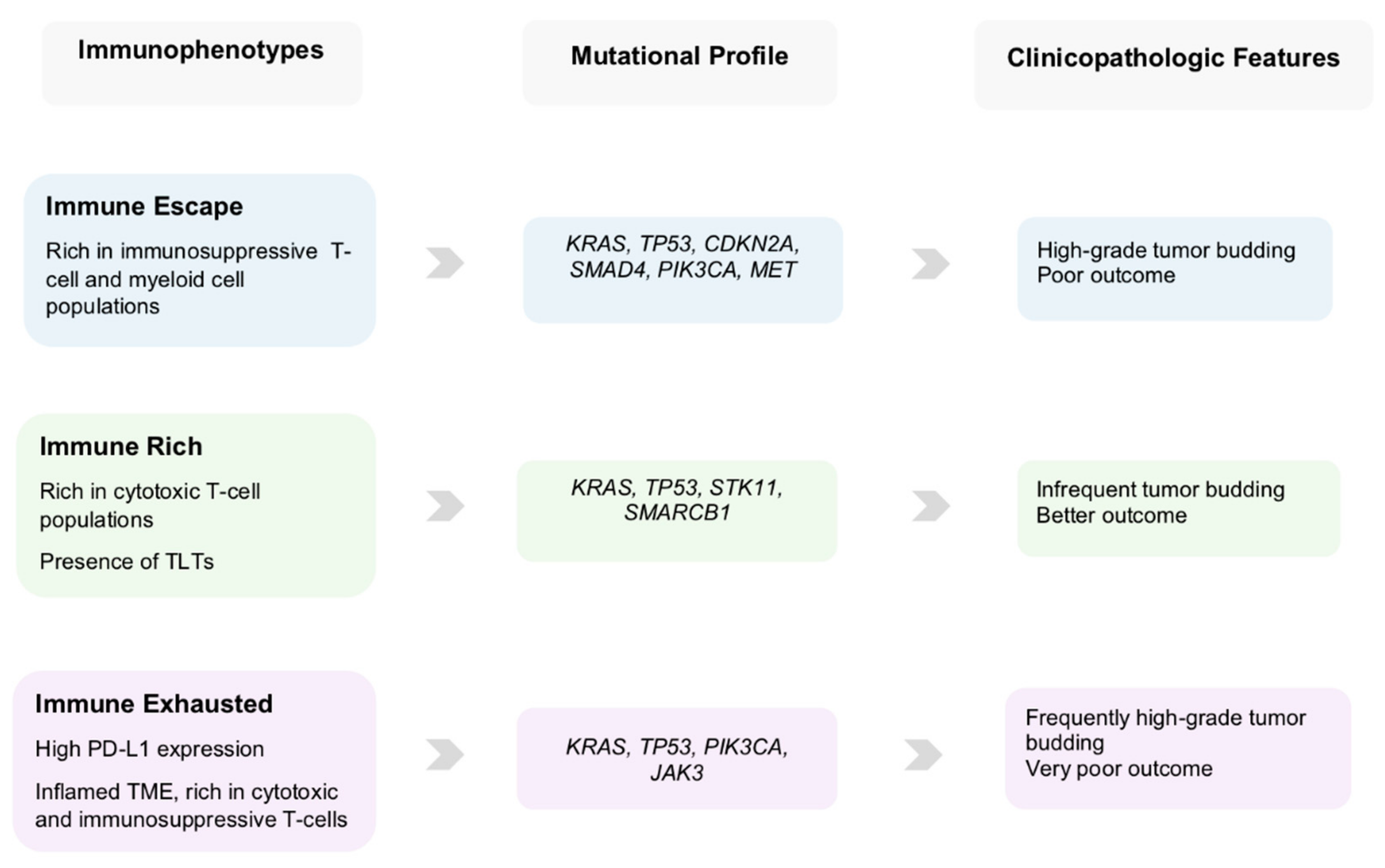Click the Poor outcome text
1385x868 pixels.
(1106, 276)
